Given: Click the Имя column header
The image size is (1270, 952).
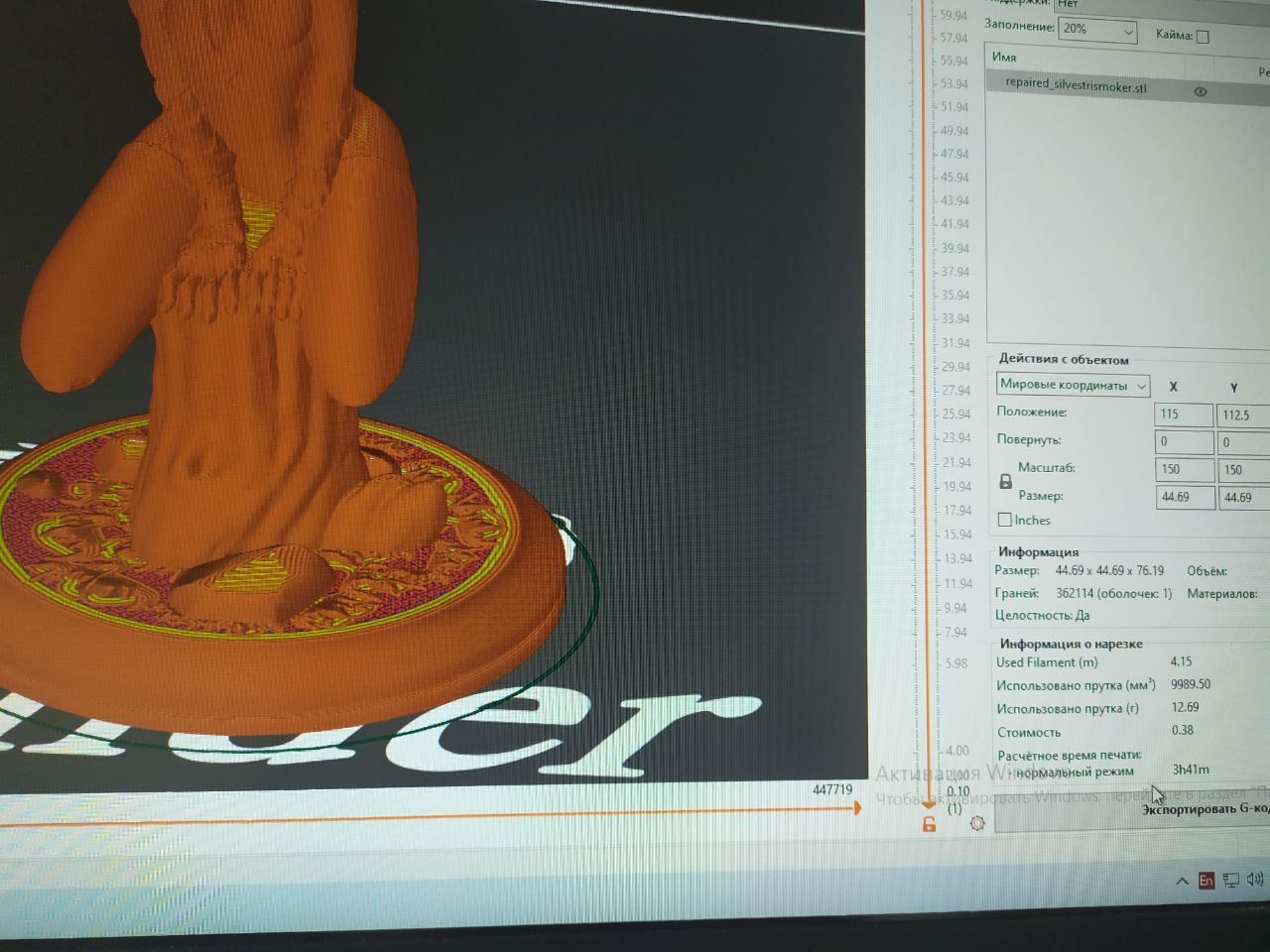Looking at the screenshot, I should 1004,58.
